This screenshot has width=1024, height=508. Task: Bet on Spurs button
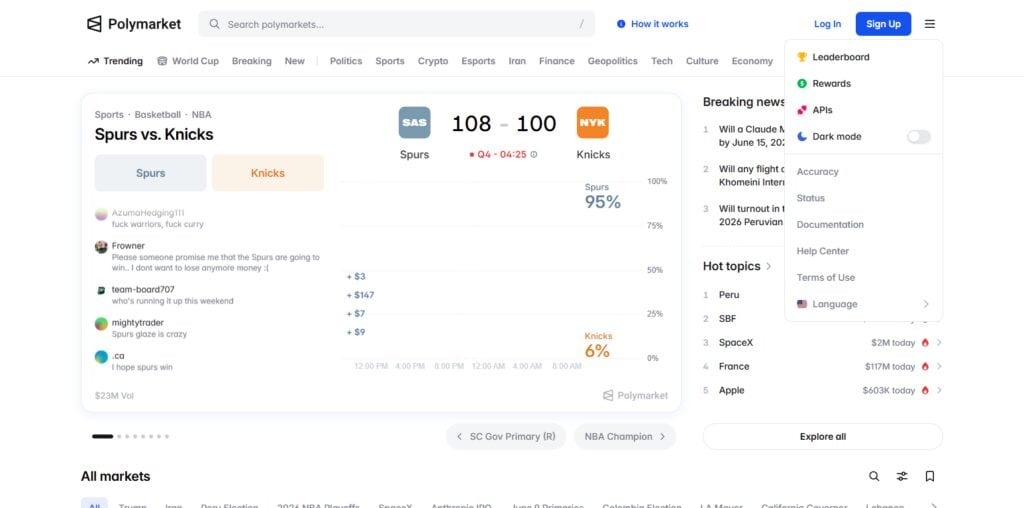pyautogui.click(x=150, y=173)
